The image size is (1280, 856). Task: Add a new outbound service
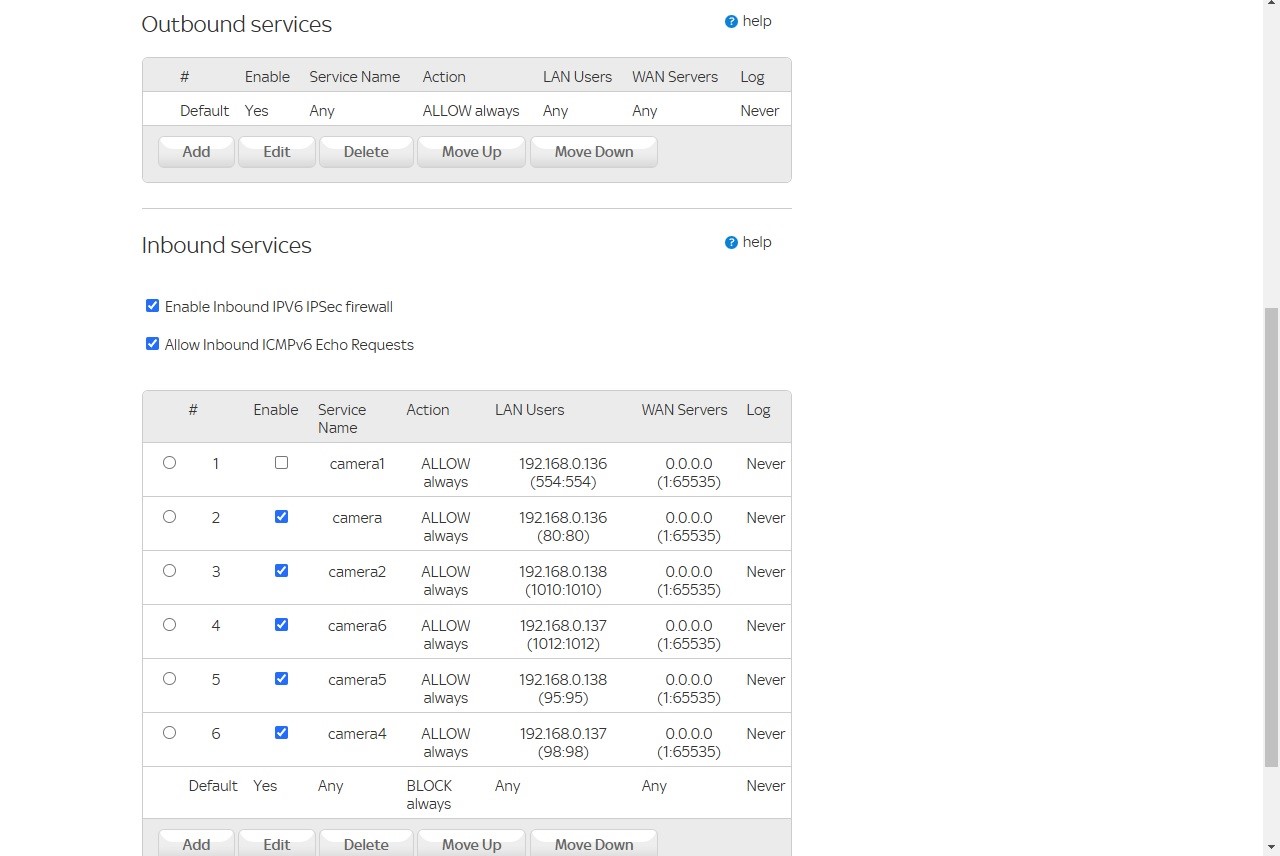click(195, 151)
